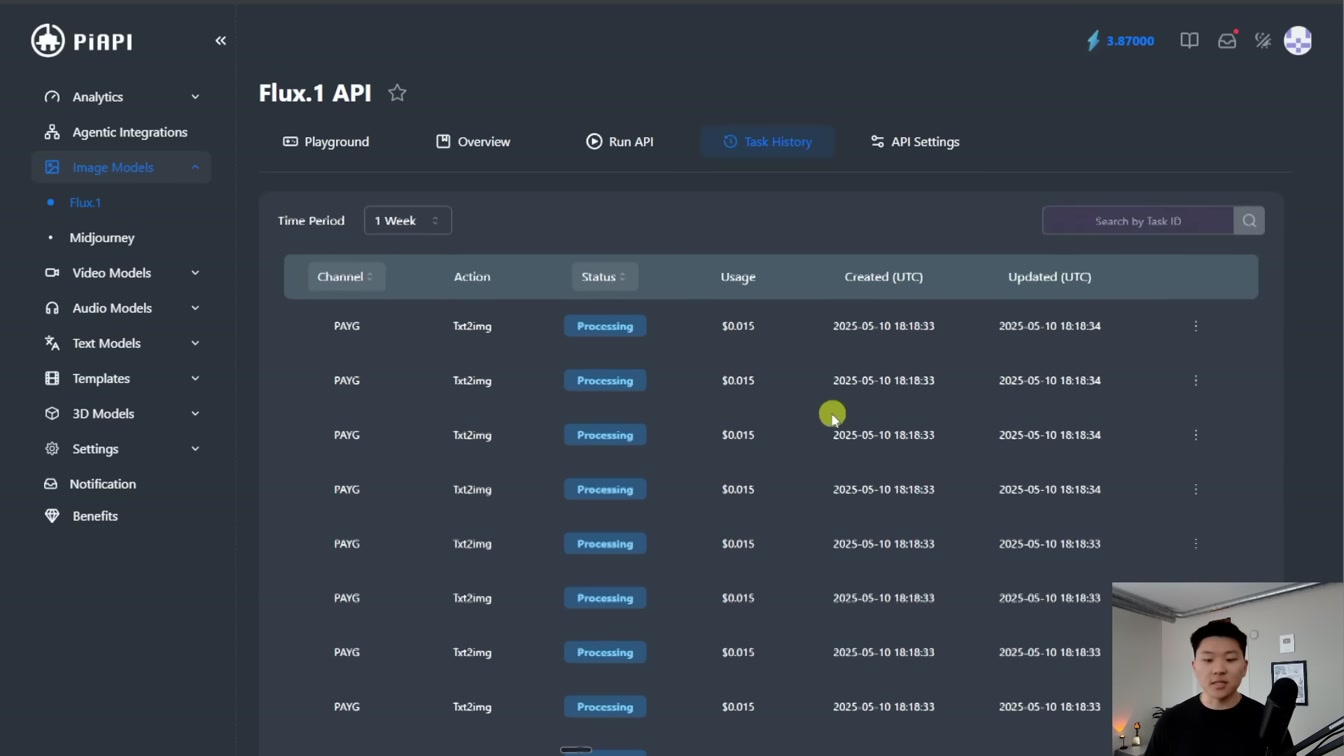This screenshot has height=756, width=1344.
Task: Switch to the Run API tab
Action: click(620, 142)
